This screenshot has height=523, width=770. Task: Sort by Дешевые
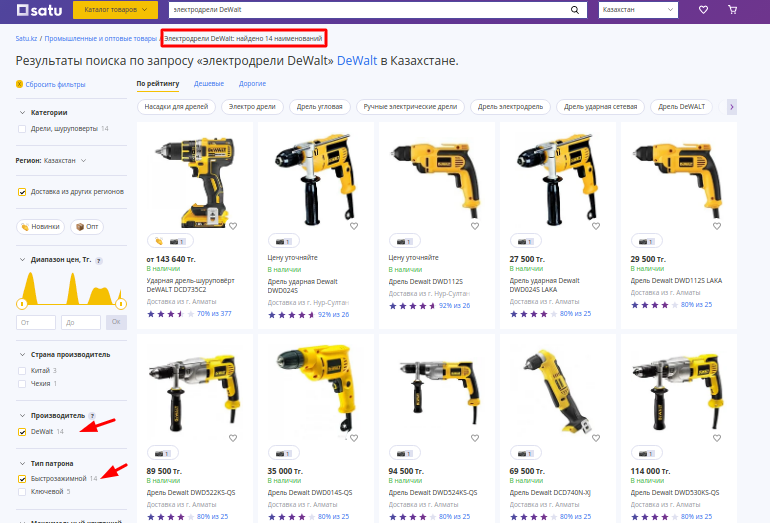click(209, 83)
